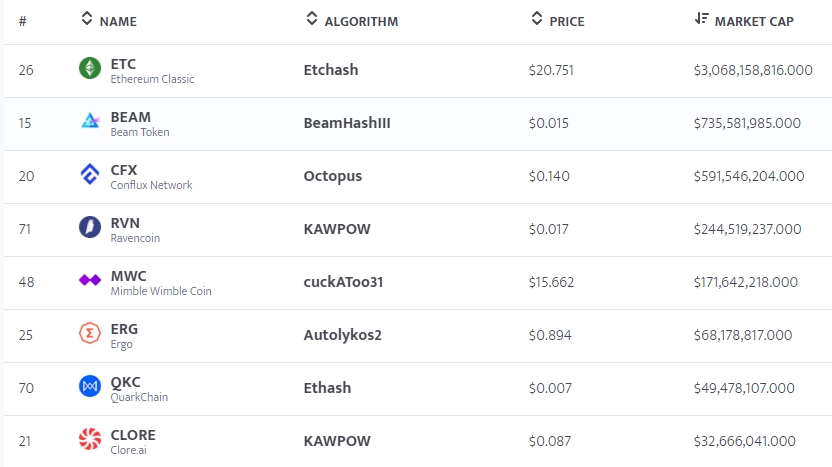Sort table by Name column arrows
The image size is (832, 467).
[86, 20]
